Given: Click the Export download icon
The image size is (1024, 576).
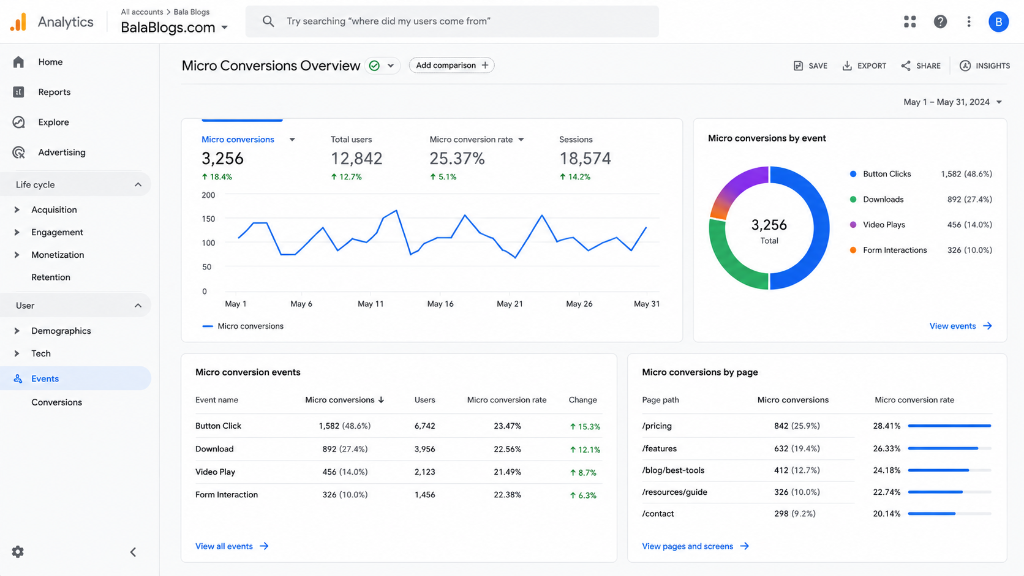Looking at the screenshot, I should point(847,65).
